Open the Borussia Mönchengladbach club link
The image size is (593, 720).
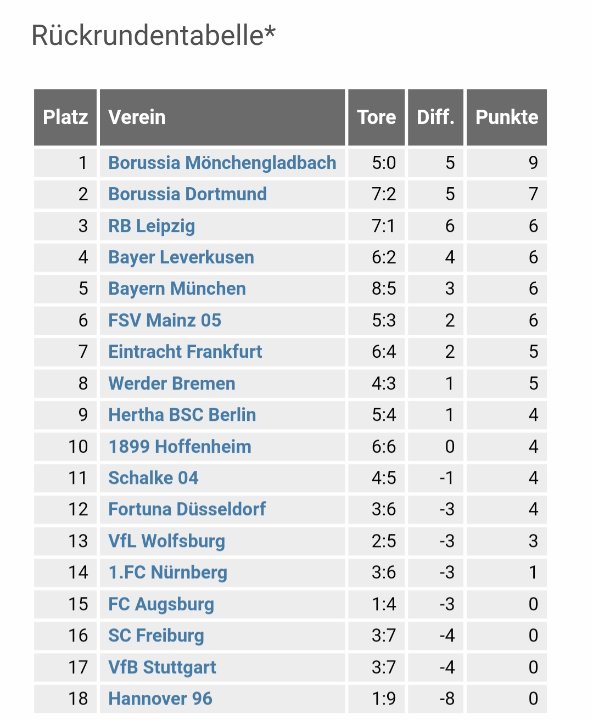point(222,163)
